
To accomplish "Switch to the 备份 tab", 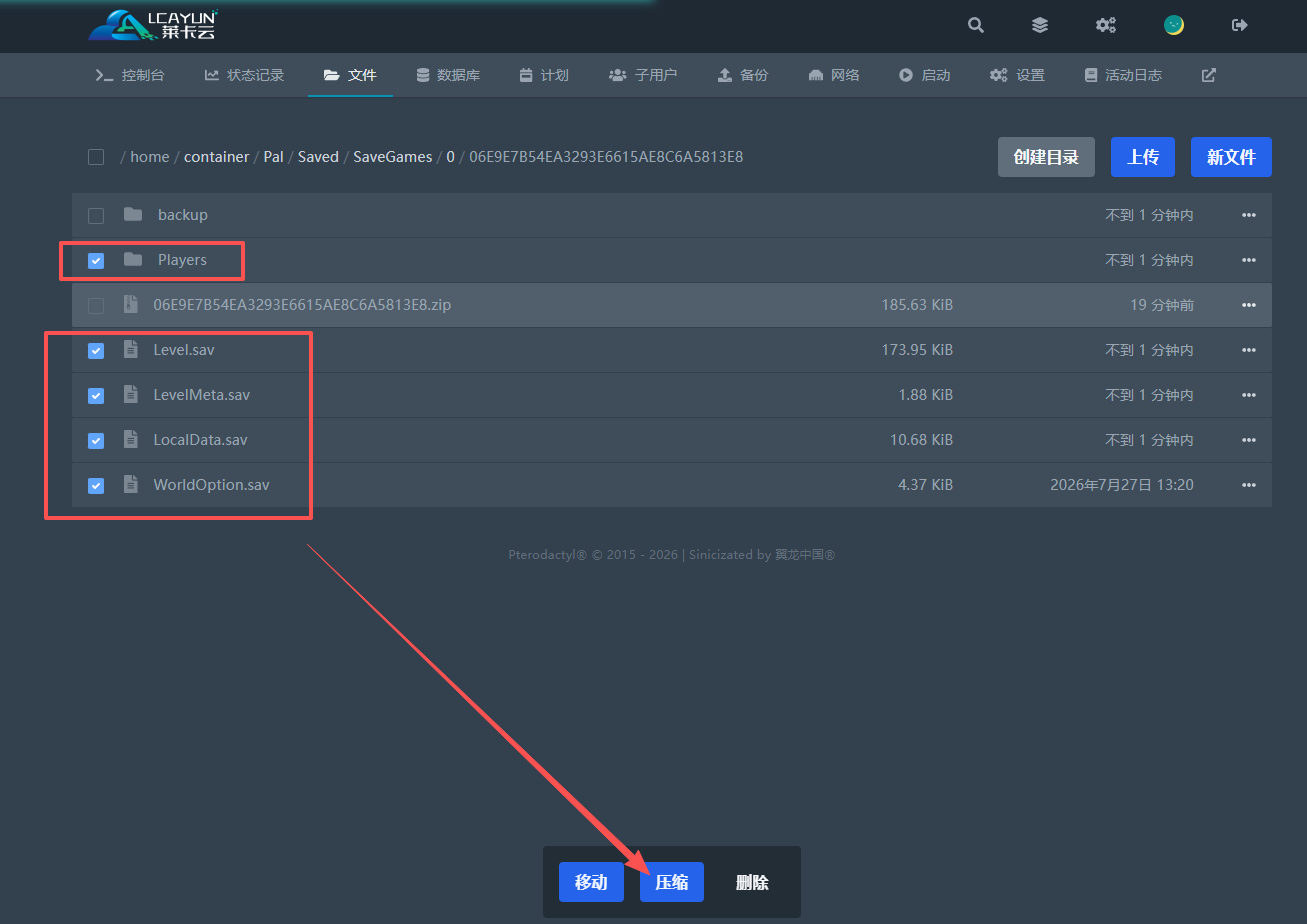I will [x=743, y=75].
